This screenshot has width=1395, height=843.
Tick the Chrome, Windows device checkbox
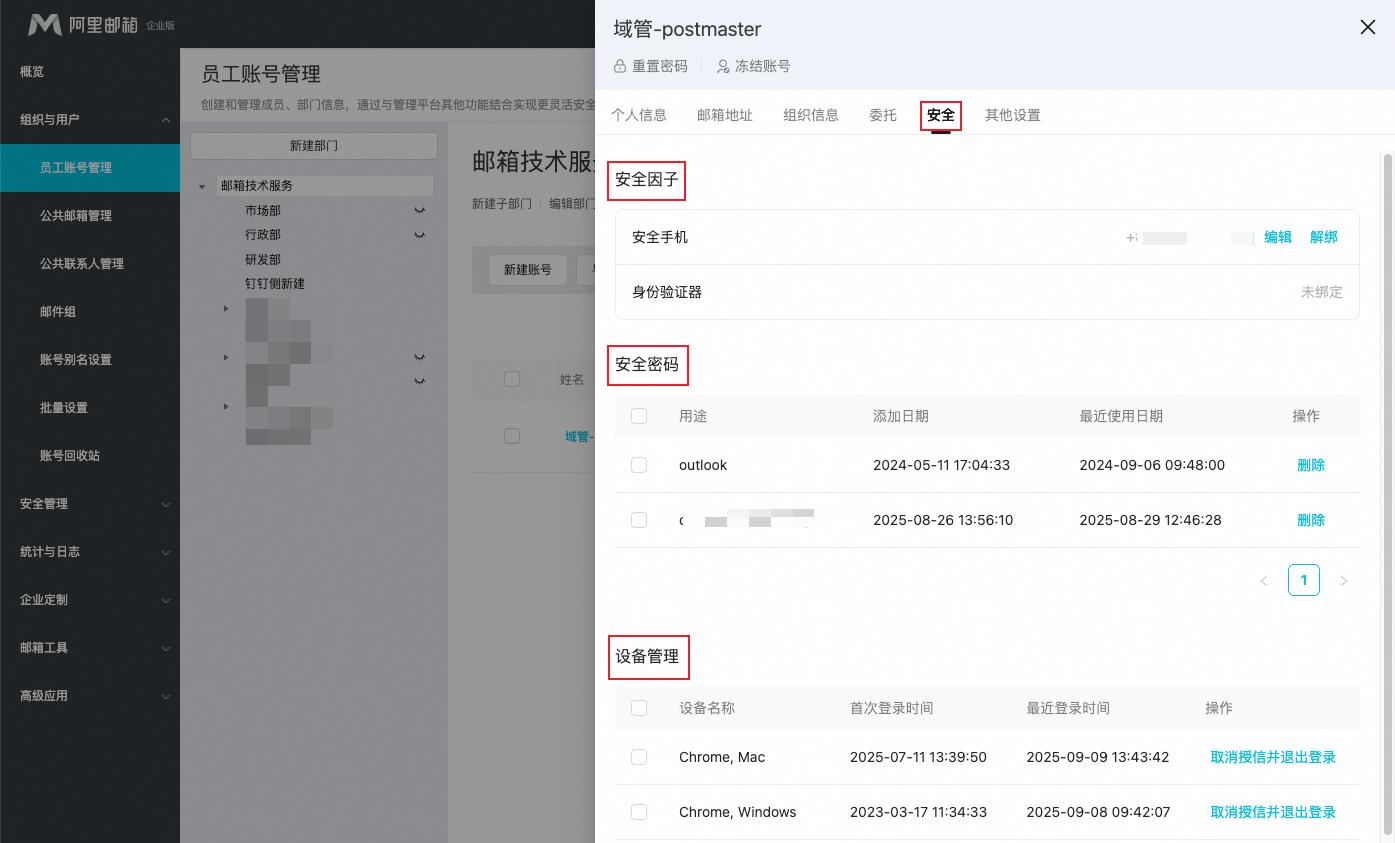click(x=639, y=812)
